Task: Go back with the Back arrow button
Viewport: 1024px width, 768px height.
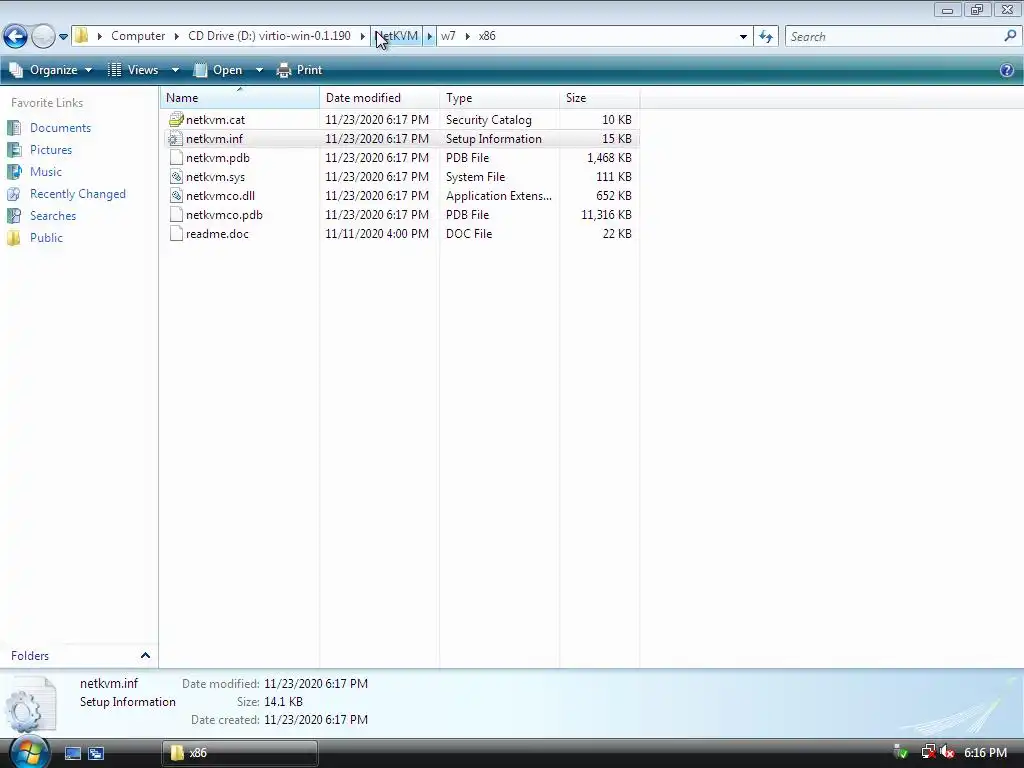Action: click(x=15, y=36)
